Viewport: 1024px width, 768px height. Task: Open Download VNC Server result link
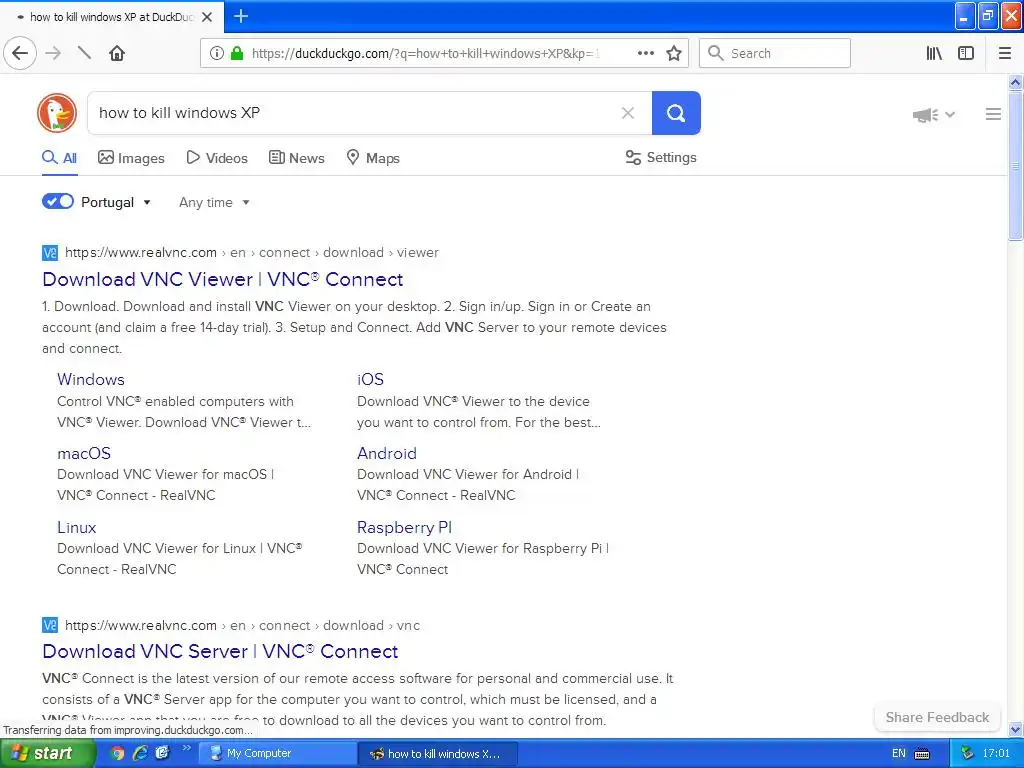(220, 652)
